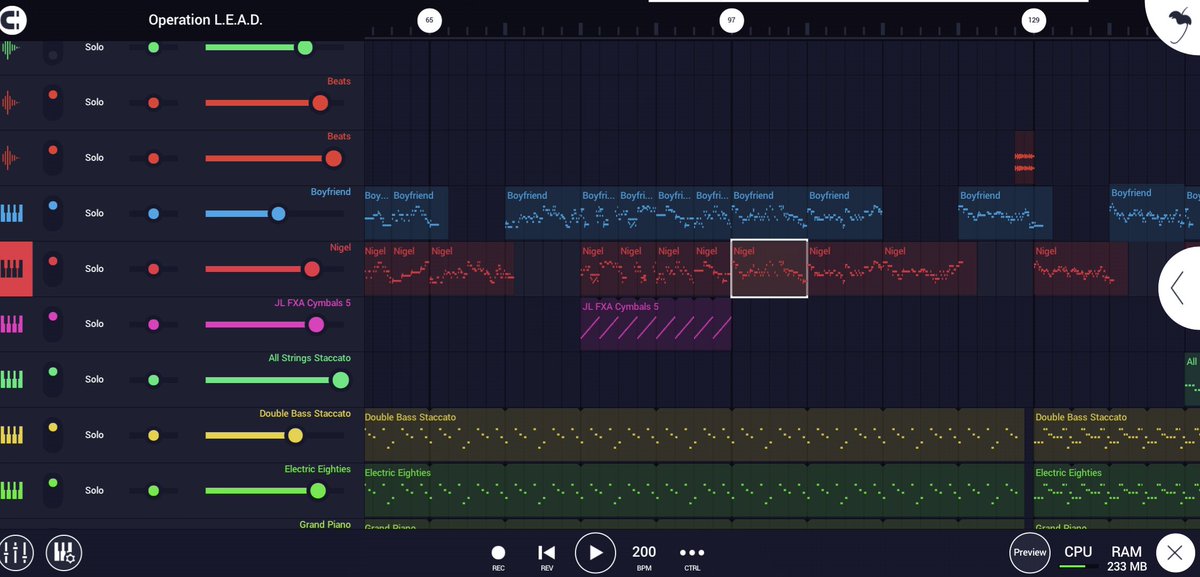Image resolution: width=1200 pixels, height=577 pixels.
Task: Adjust the Boyfriend volume slider
Action: pos(277,214)
